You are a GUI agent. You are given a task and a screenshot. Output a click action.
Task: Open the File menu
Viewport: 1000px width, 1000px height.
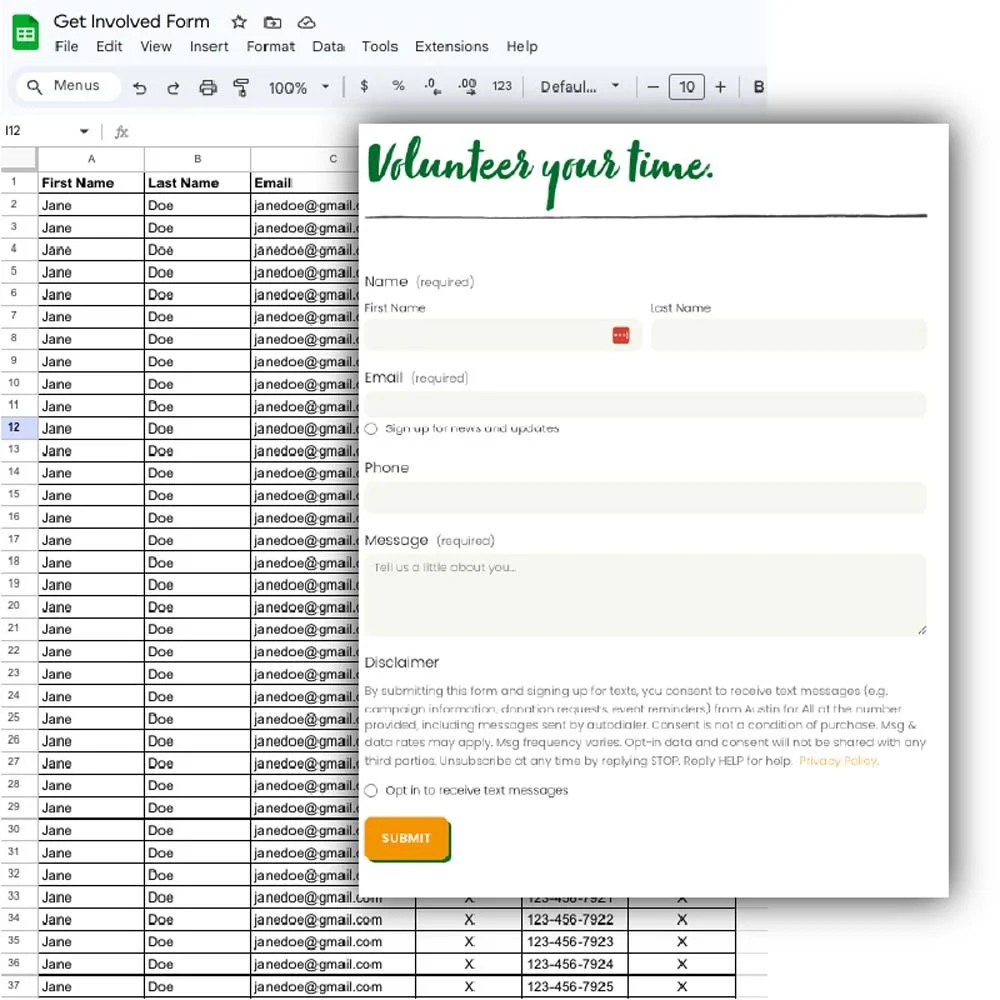click(66, 47)
